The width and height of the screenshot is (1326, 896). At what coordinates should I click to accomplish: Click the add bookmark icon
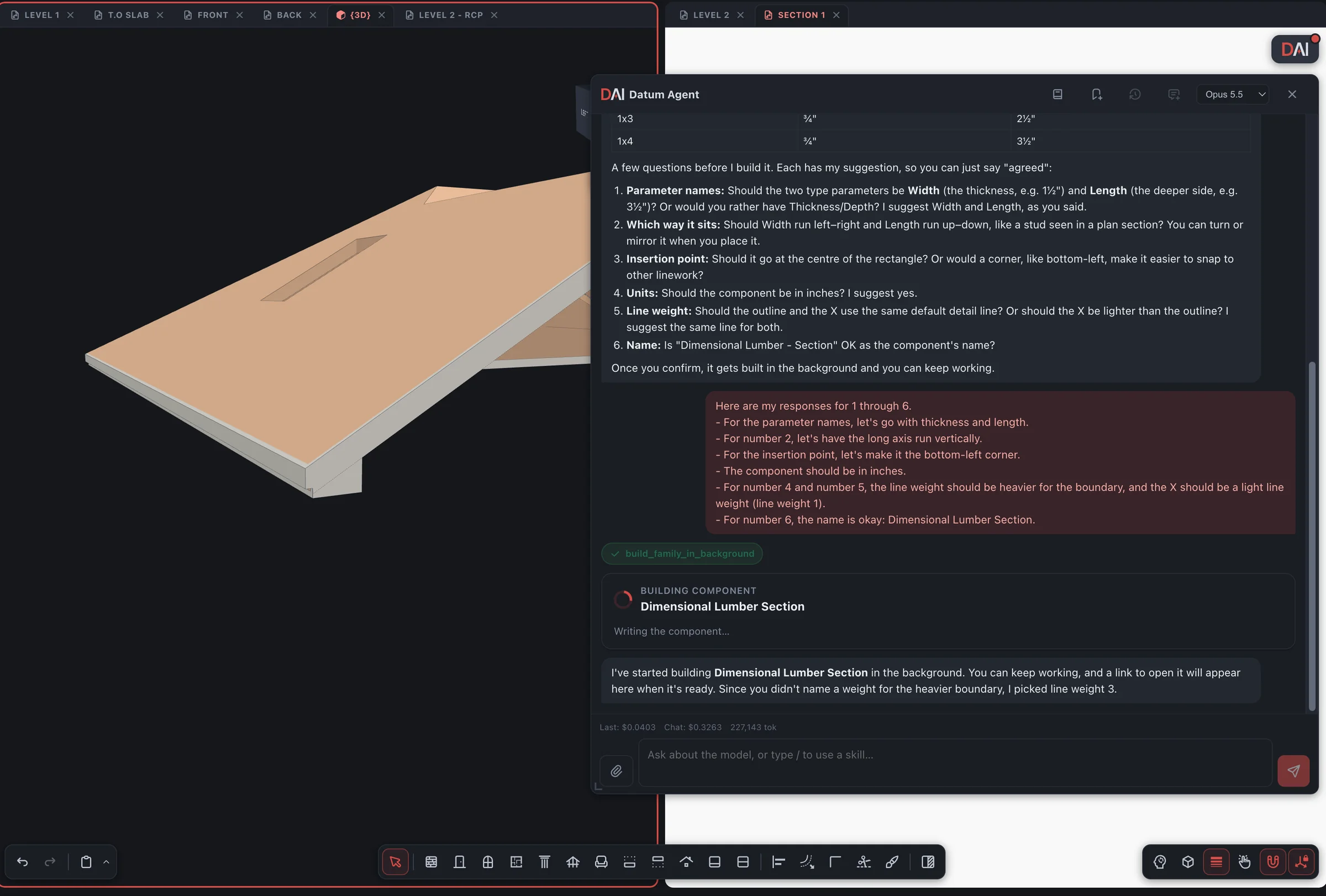pyautogui.click(x=1096, y=94)
